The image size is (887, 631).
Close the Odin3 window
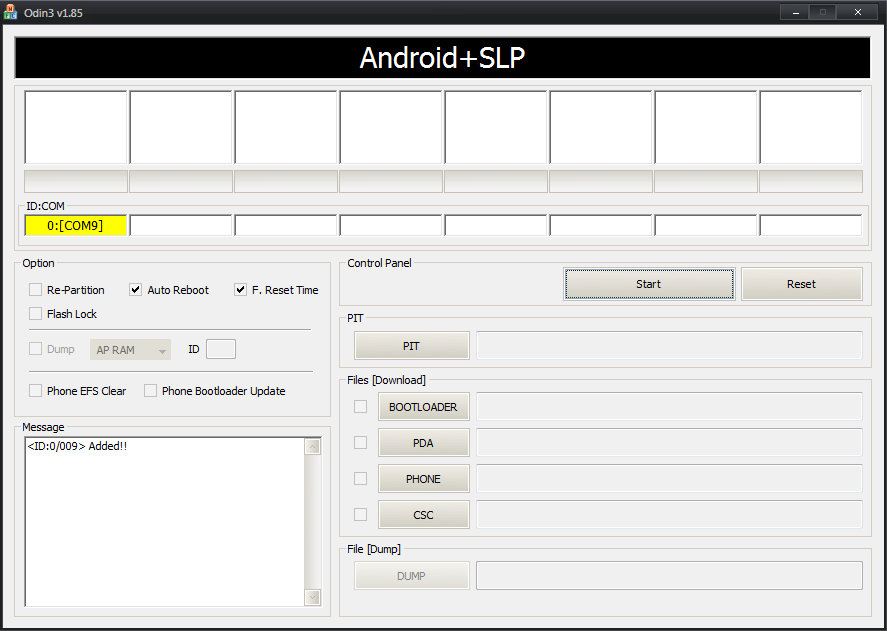(x=858, y=12)
